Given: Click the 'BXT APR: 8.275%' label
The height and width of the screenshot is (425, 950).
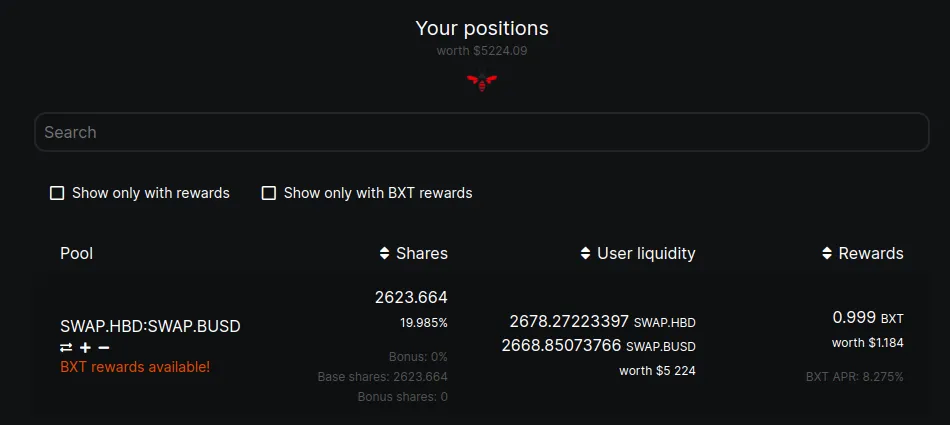Looking at the screenshot, I should pyautogui.click(x=854, y=377).
